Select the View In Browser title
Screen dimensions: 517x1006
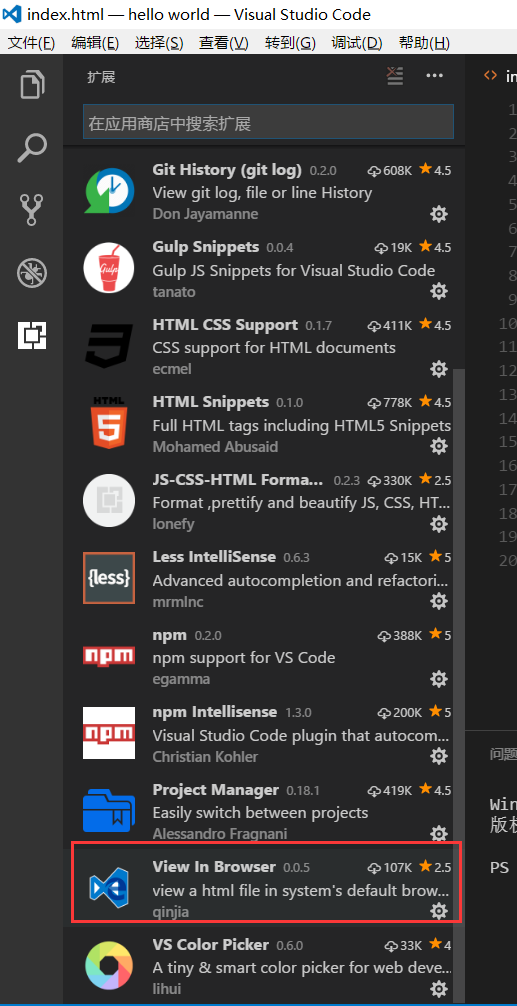(x=214, y=867)
